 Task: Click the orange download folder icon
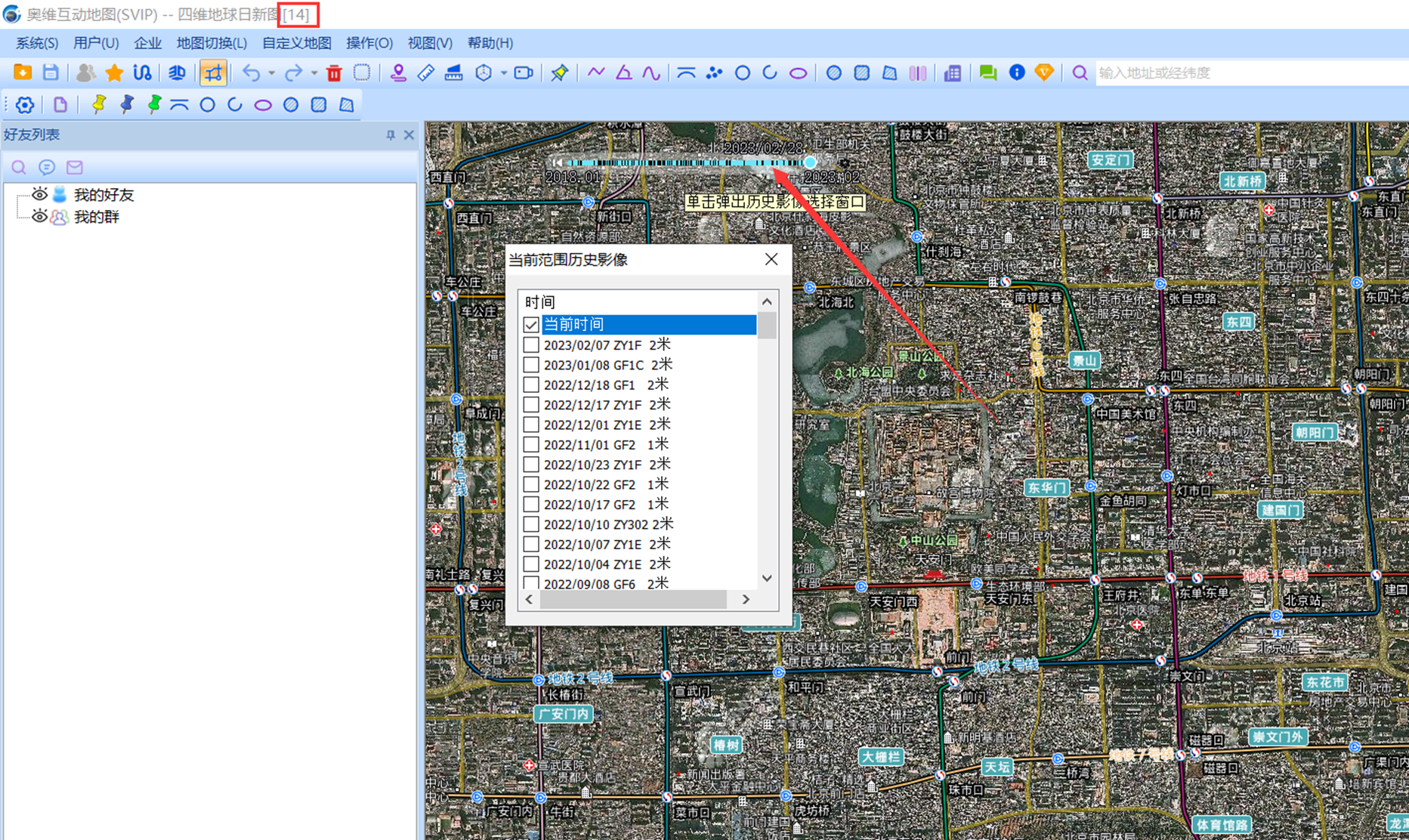point(22,73)
